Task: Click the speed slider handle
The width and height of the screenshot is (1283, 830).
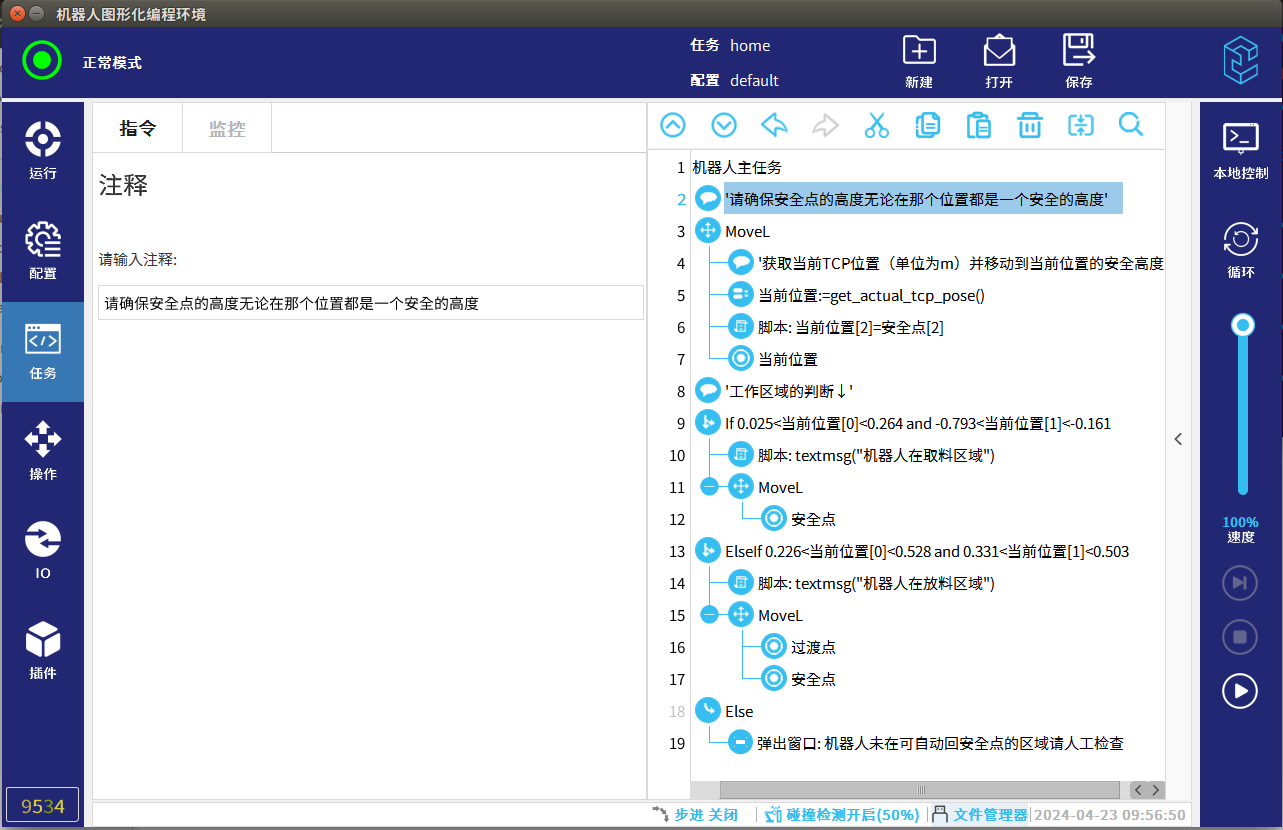Action: coord(1243,325)
